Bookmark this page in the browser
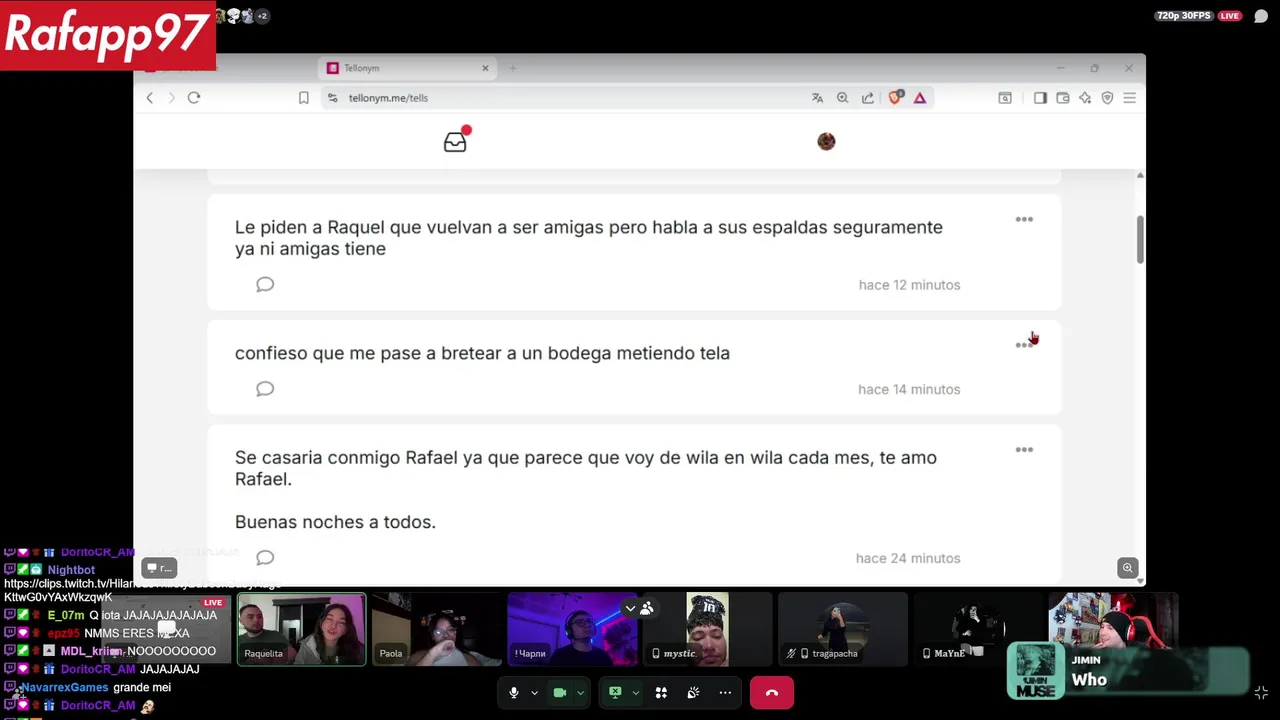The width and height of the screenshot is (1280, 720). coord(304,98)
